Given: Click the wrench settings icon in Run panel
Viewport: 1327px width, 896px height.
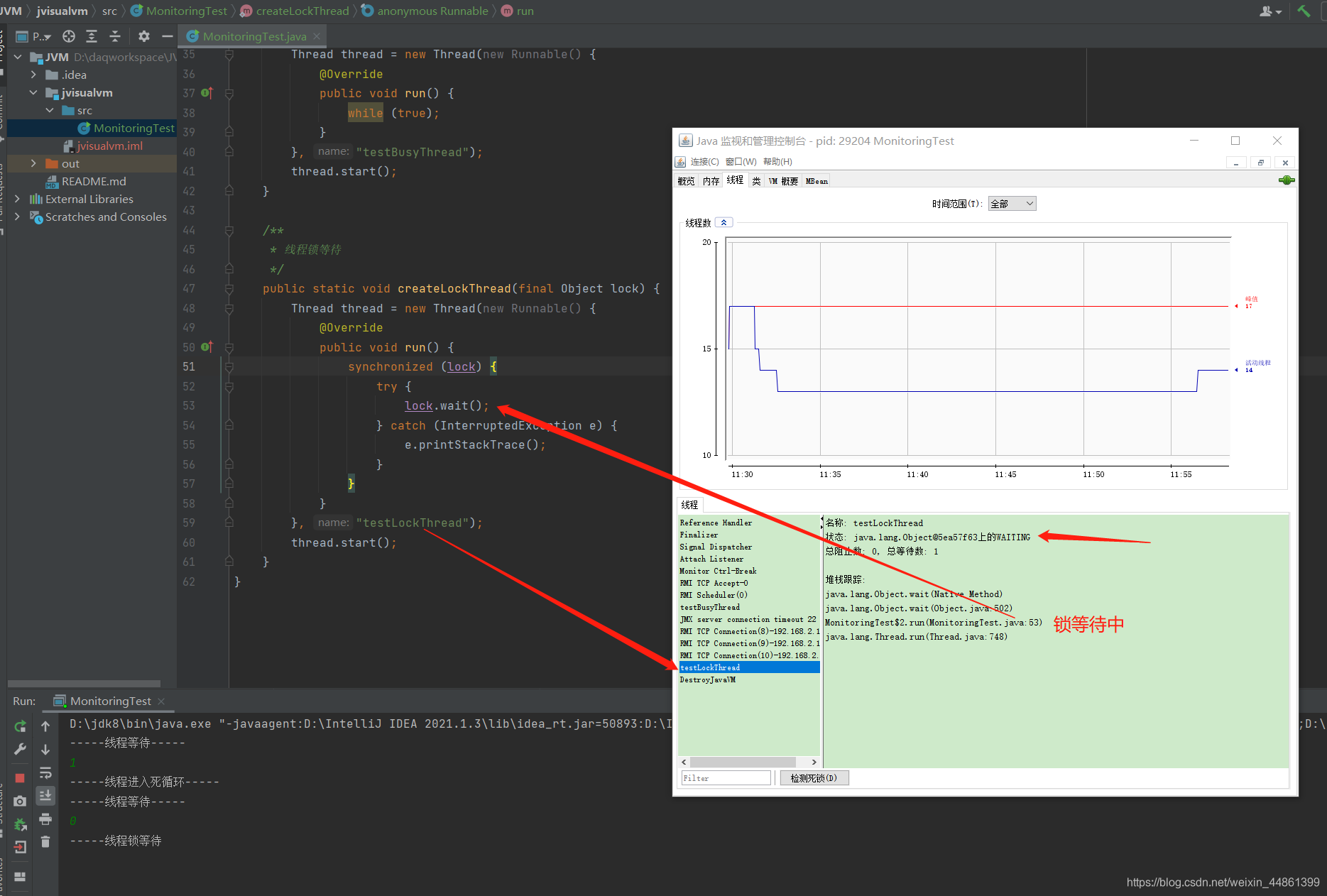Looking at the screenshot, I should [x=20, y=750].
